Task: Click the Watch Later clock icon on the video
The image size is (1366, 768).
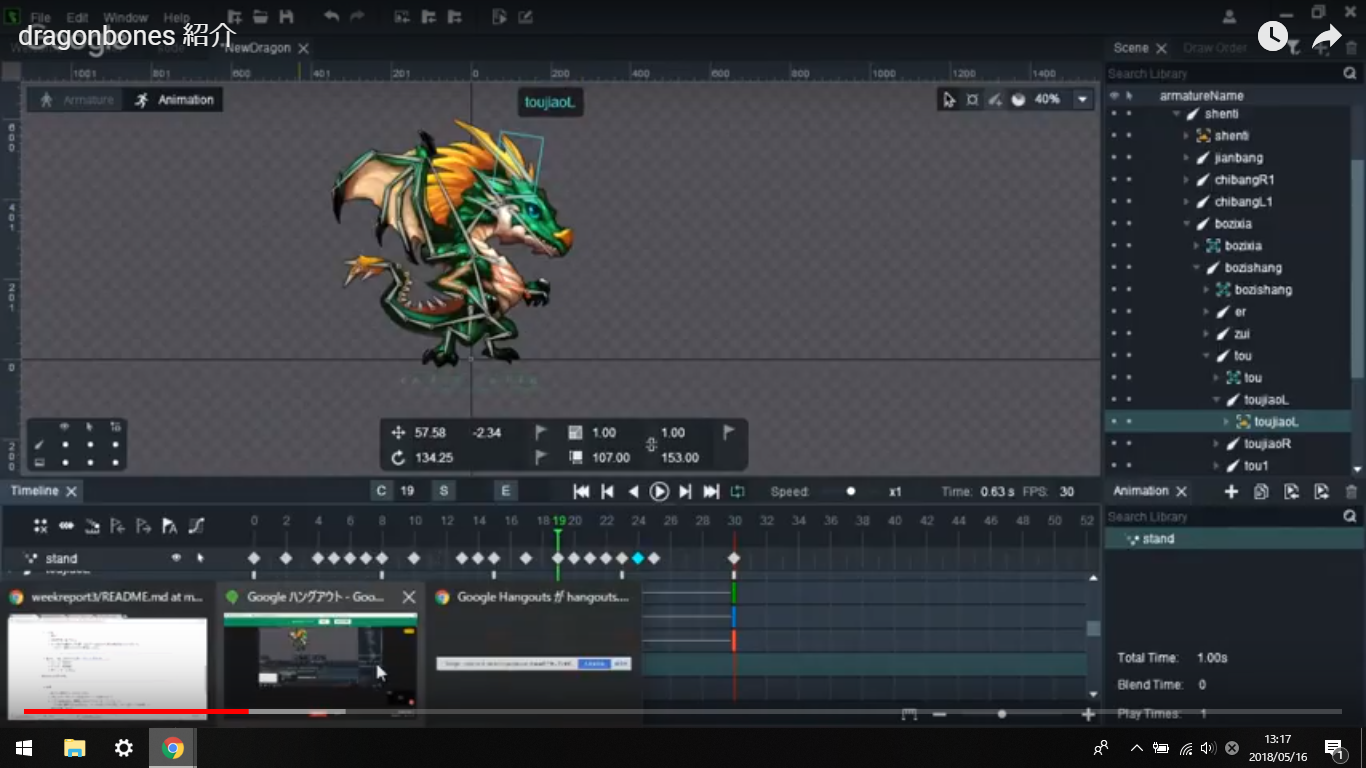Action: [1272, 37]
